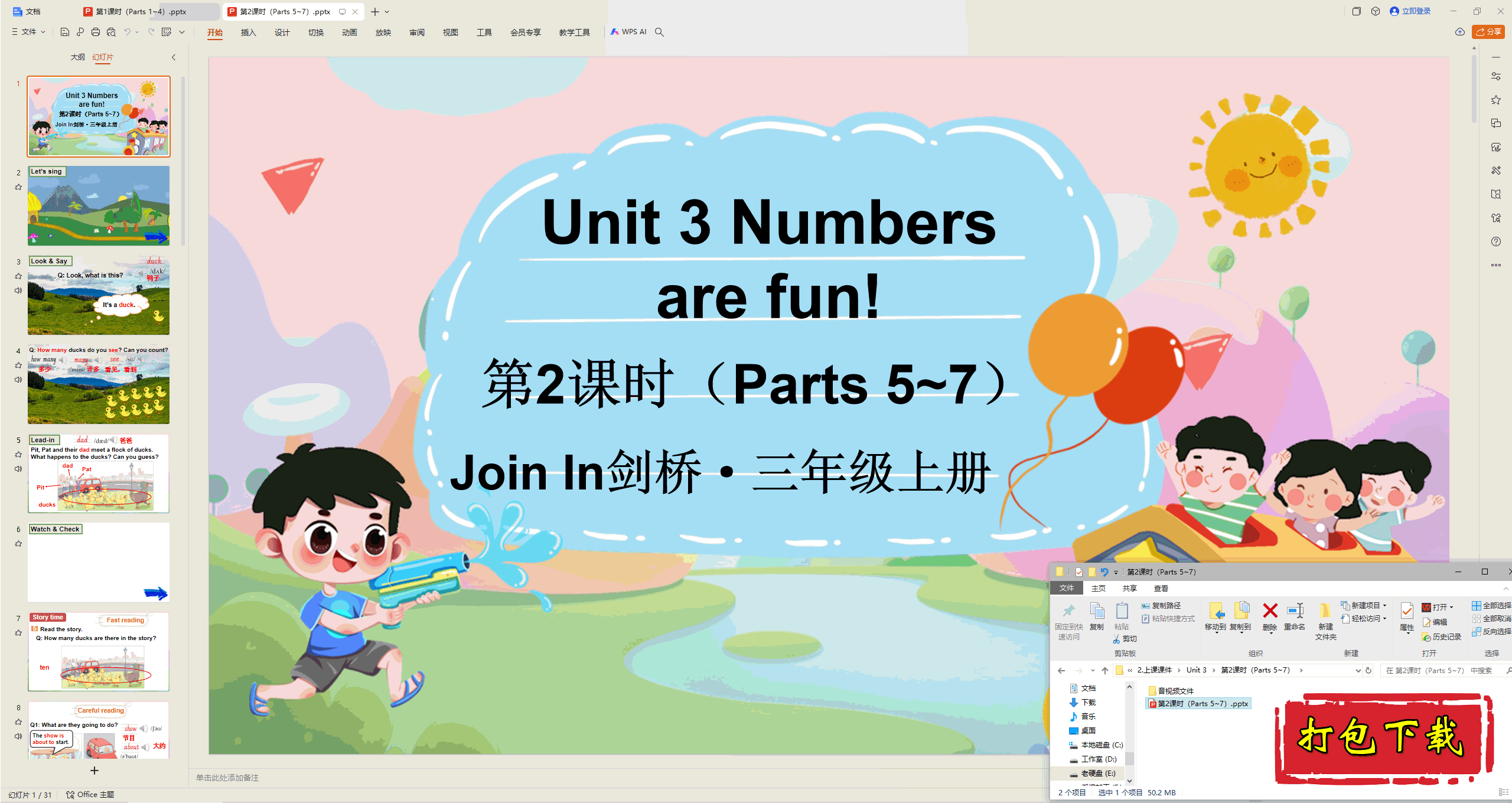Expand the quick access toolbar customize arrow
Viewport: 1512px width, 803px height.
(x=182, y=32)
